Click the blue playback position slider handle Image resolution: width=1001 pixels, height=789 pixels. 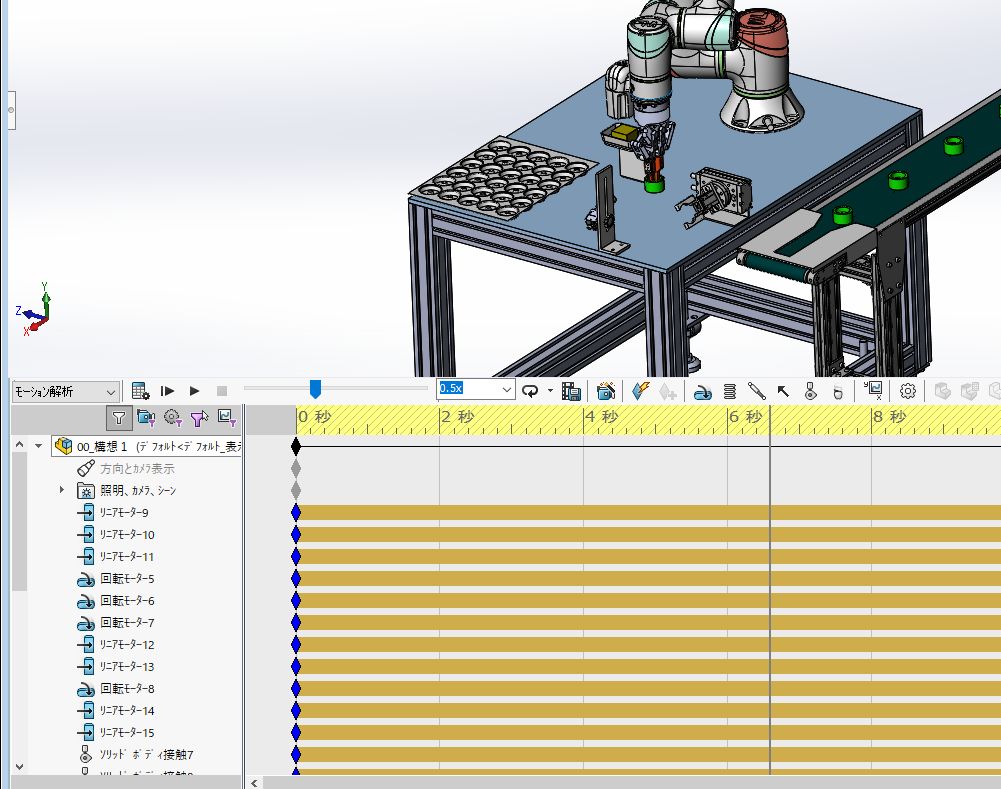click(315, 389)
